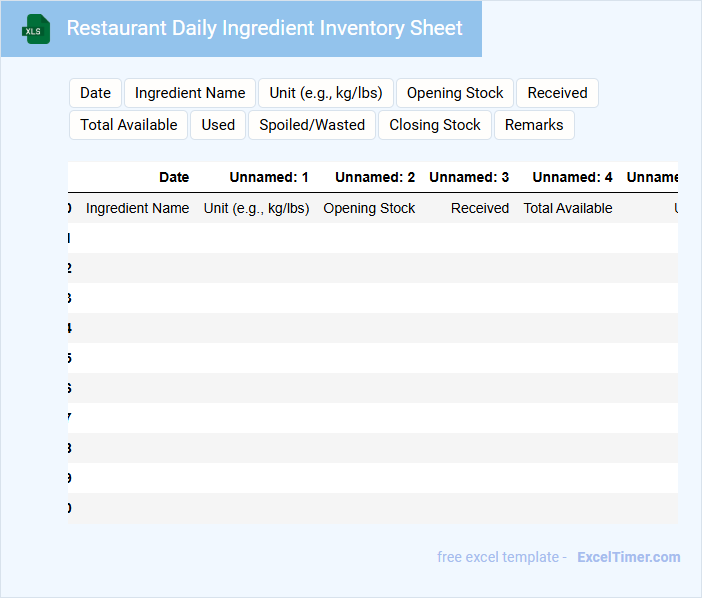The image size is (702, 598).
Task: Select the Unit (e.g., kg/lbs) tag
Action: click(326, 93)
